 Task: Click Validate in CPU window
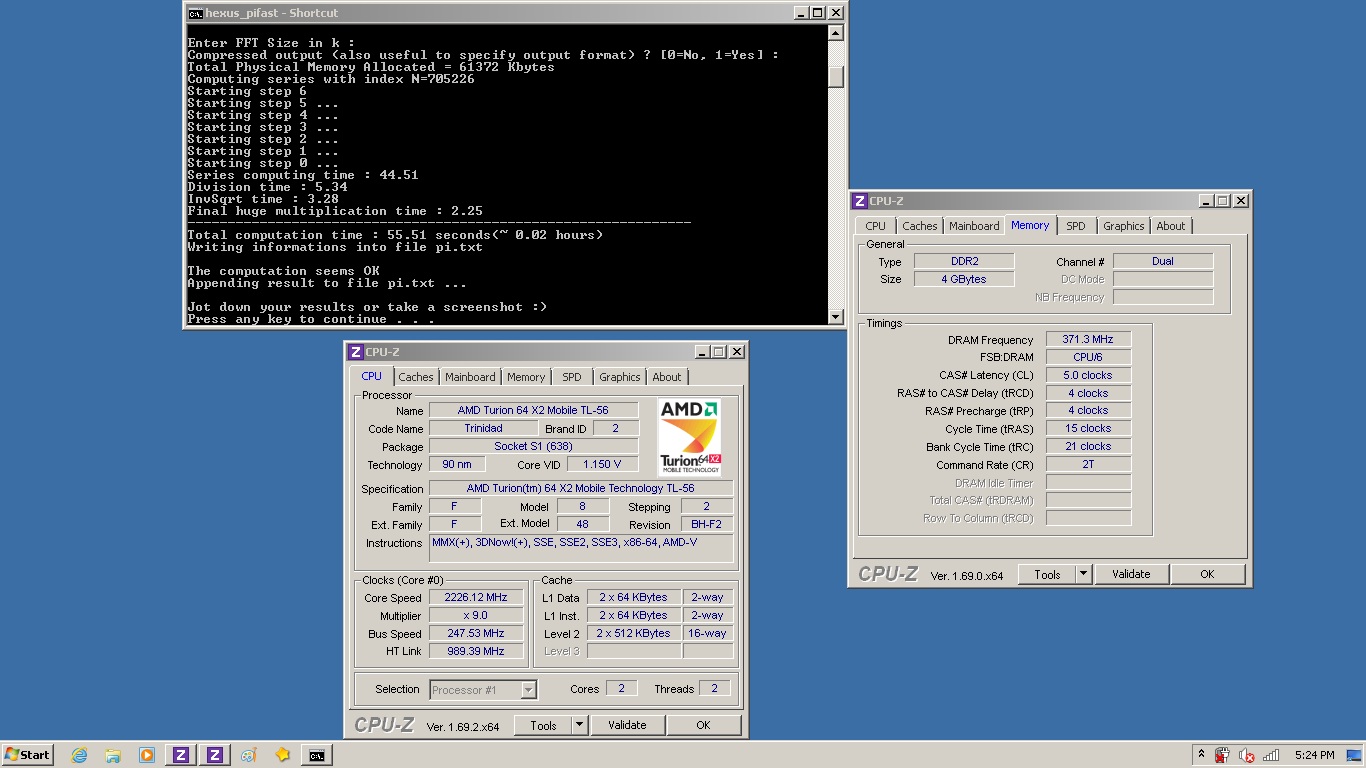pyautogui.click(x=627, y=725)
